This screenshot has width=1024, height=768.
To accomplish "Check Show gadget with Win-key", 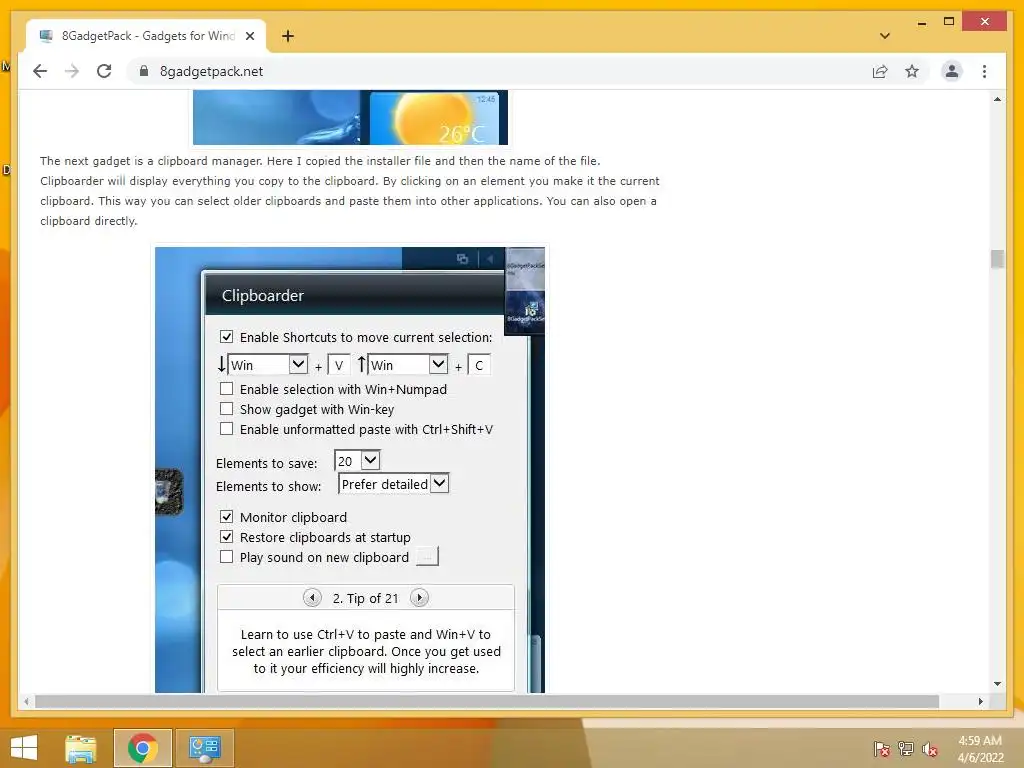I will (x=226, y=409).
